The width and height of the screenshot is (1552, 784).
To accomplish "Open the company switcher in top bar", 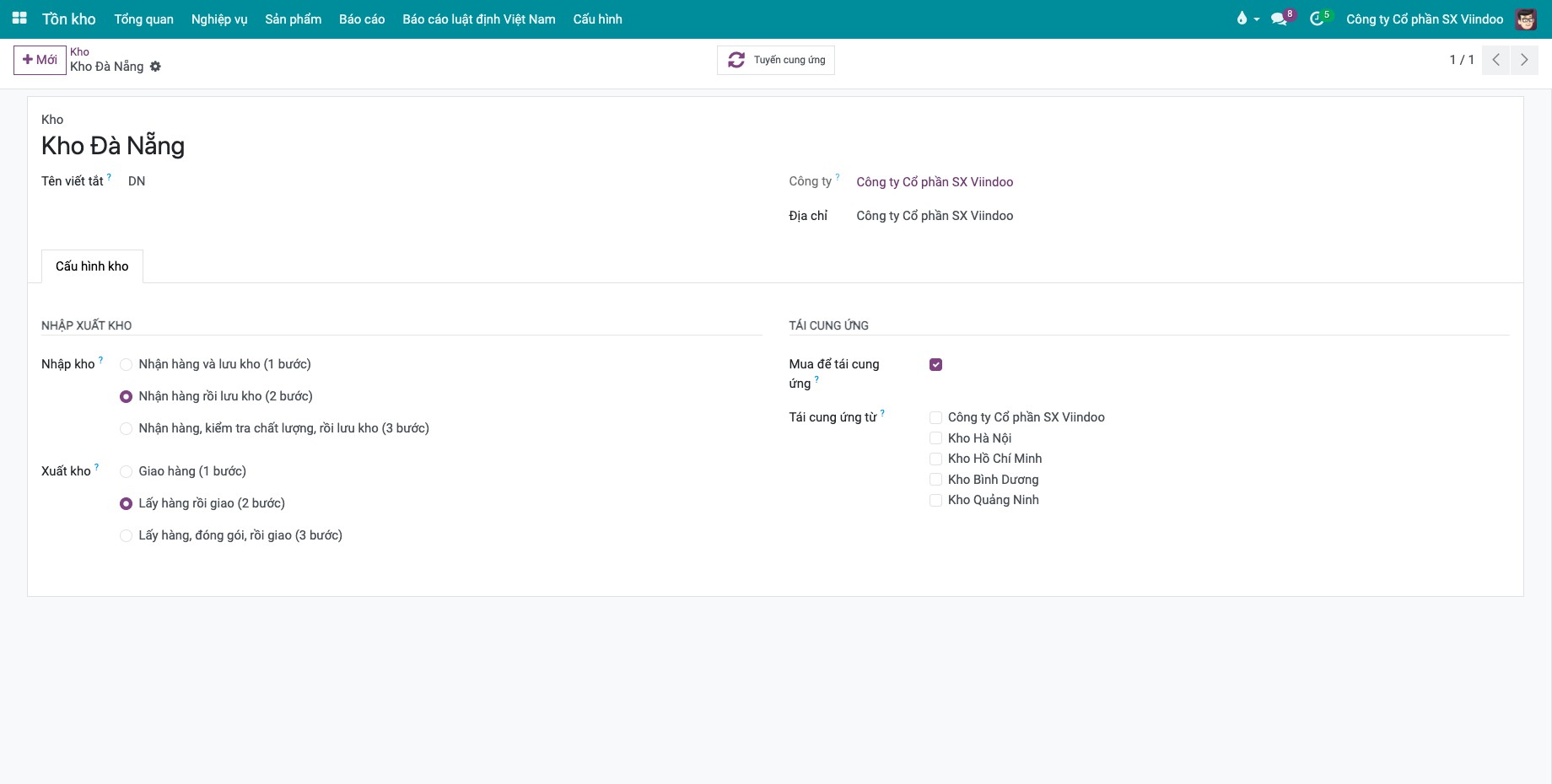I will 1425,19.
